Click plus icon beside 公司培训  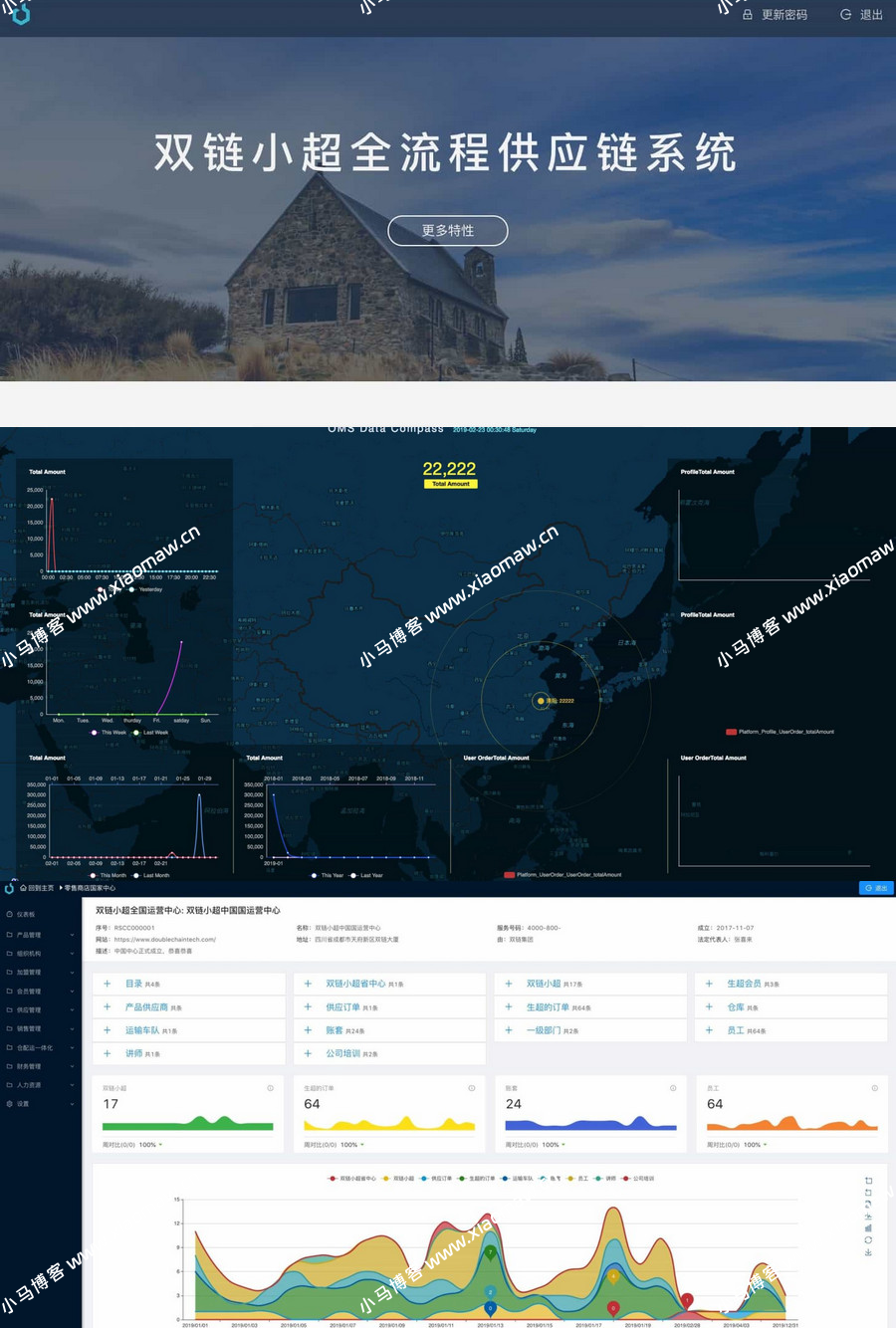[308, 1053]
